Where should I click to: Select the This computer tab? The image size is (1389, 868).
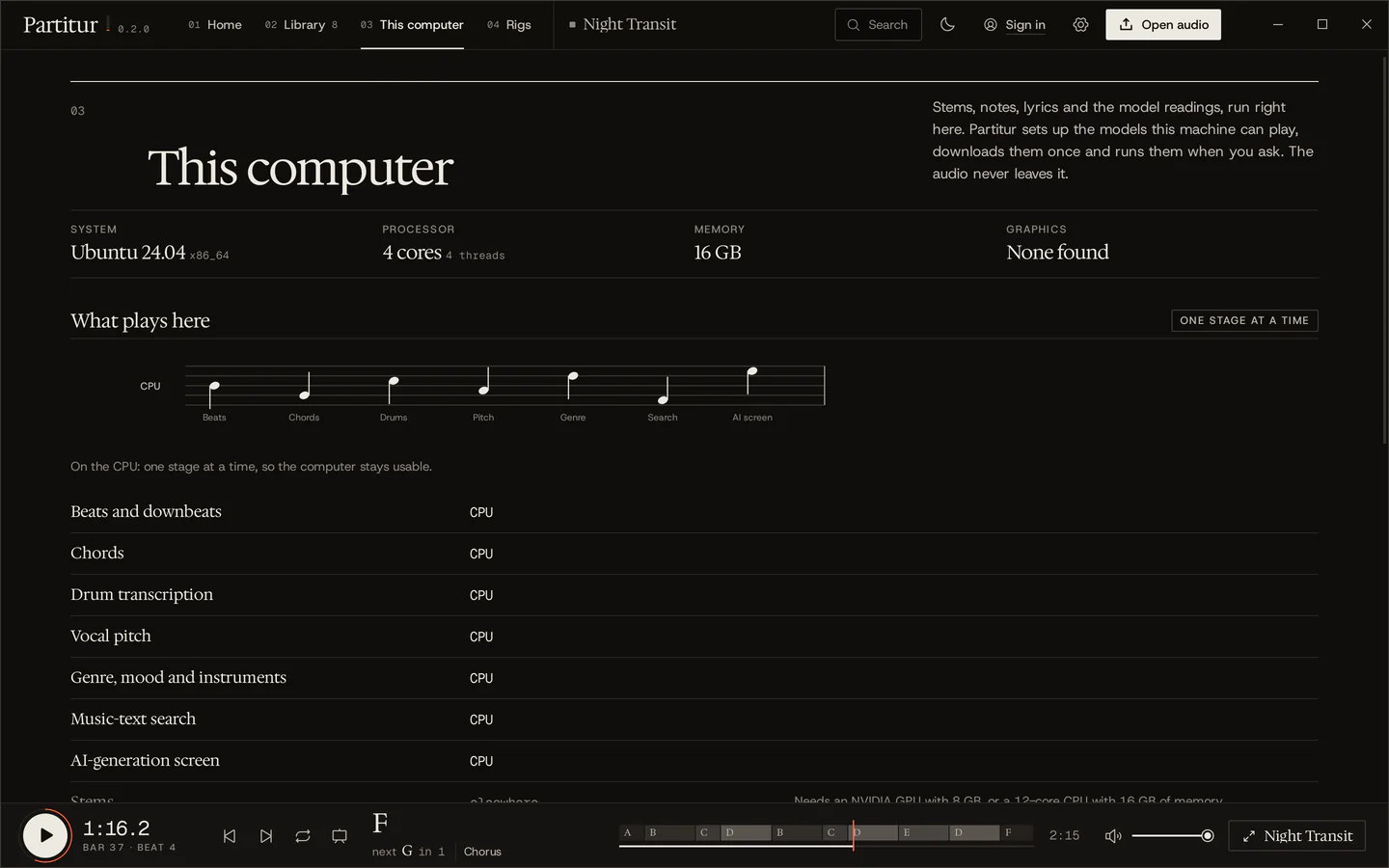point(412,25)
